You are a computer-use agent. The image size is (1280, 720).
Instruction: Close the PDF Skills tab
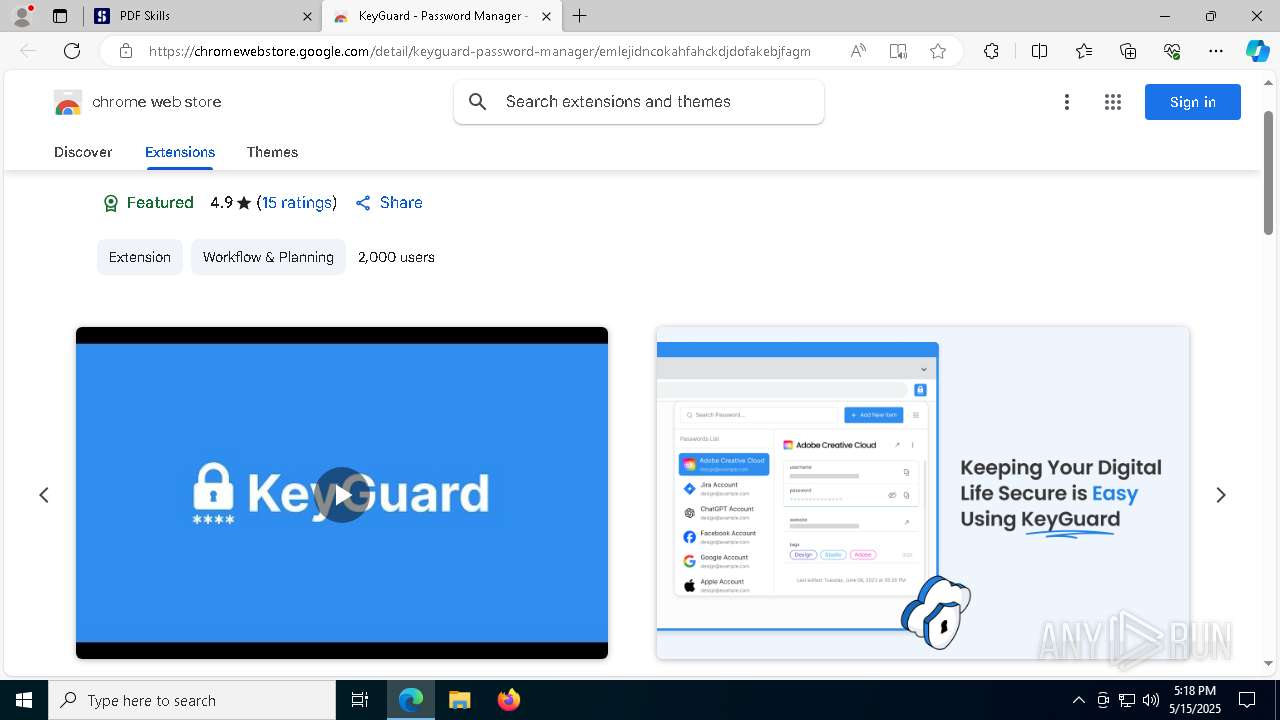tap(307, 16)
